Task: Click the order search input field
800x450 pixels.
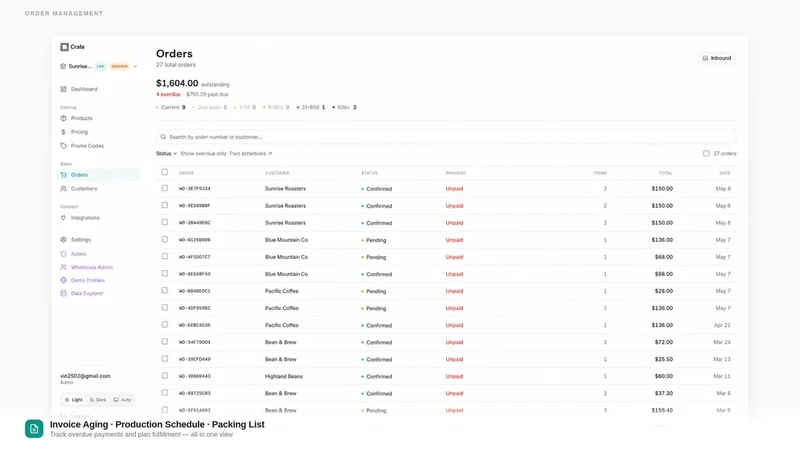Action: coord(446,137)
